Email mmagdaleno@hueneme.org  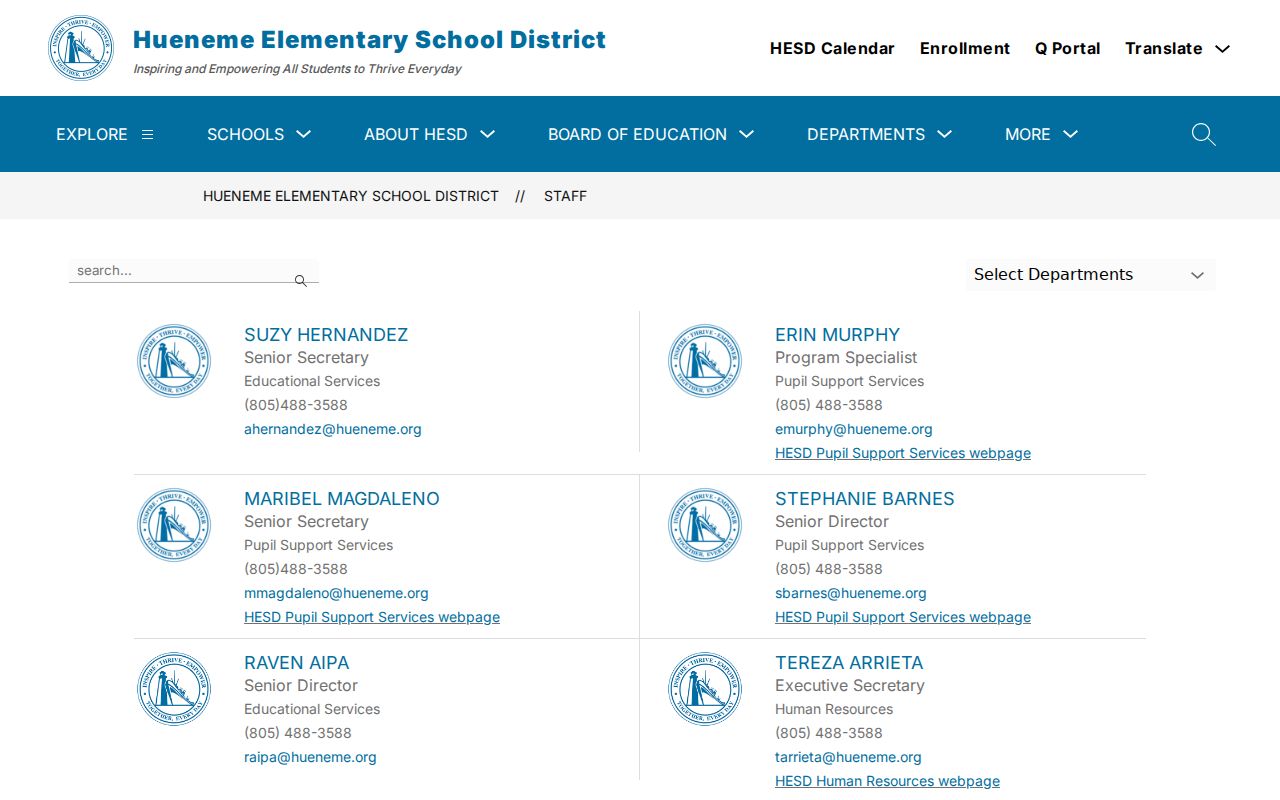pos(336,593)
